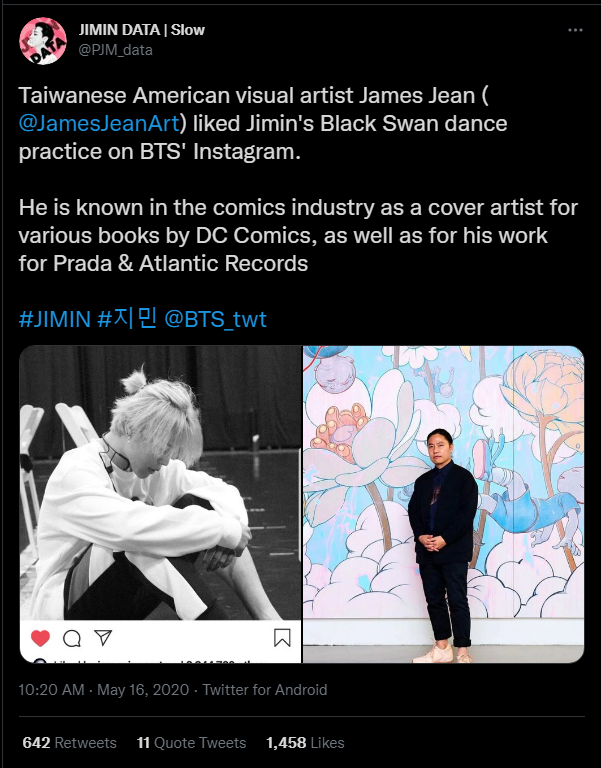
Task: Open the #지민 hashtag link
Action: tap(127, 319)
